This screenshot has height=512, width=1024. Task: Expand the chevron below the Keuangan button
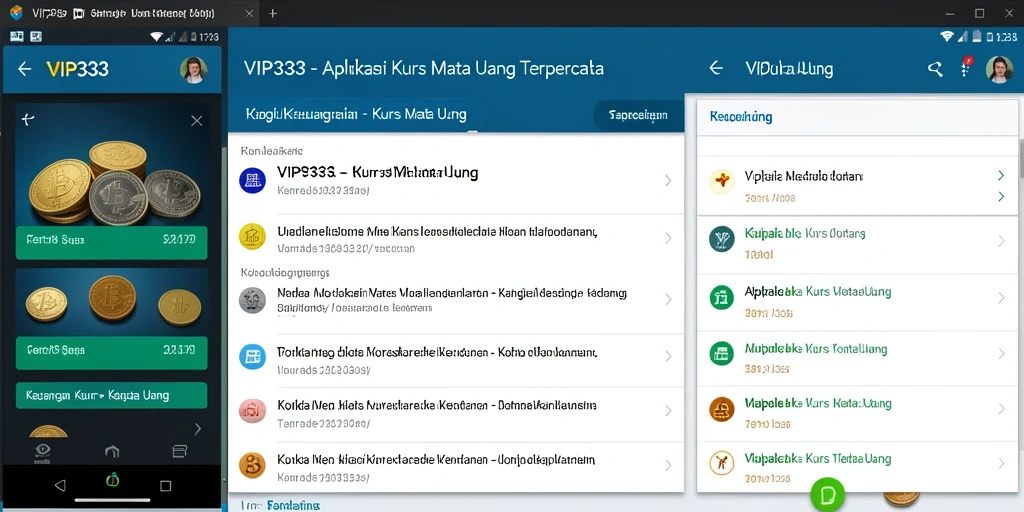pos(198,428)
